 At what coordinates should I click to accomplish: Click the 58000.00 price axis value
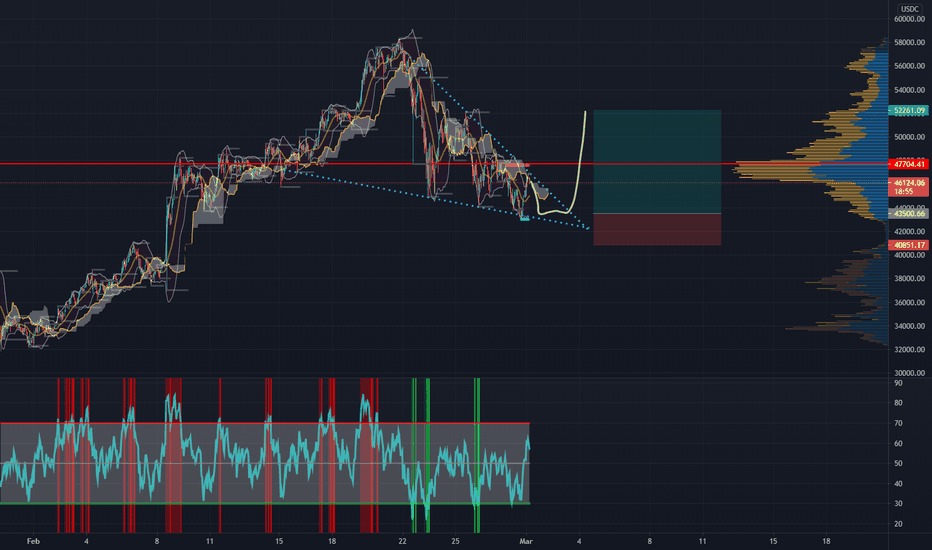[909, 43]
